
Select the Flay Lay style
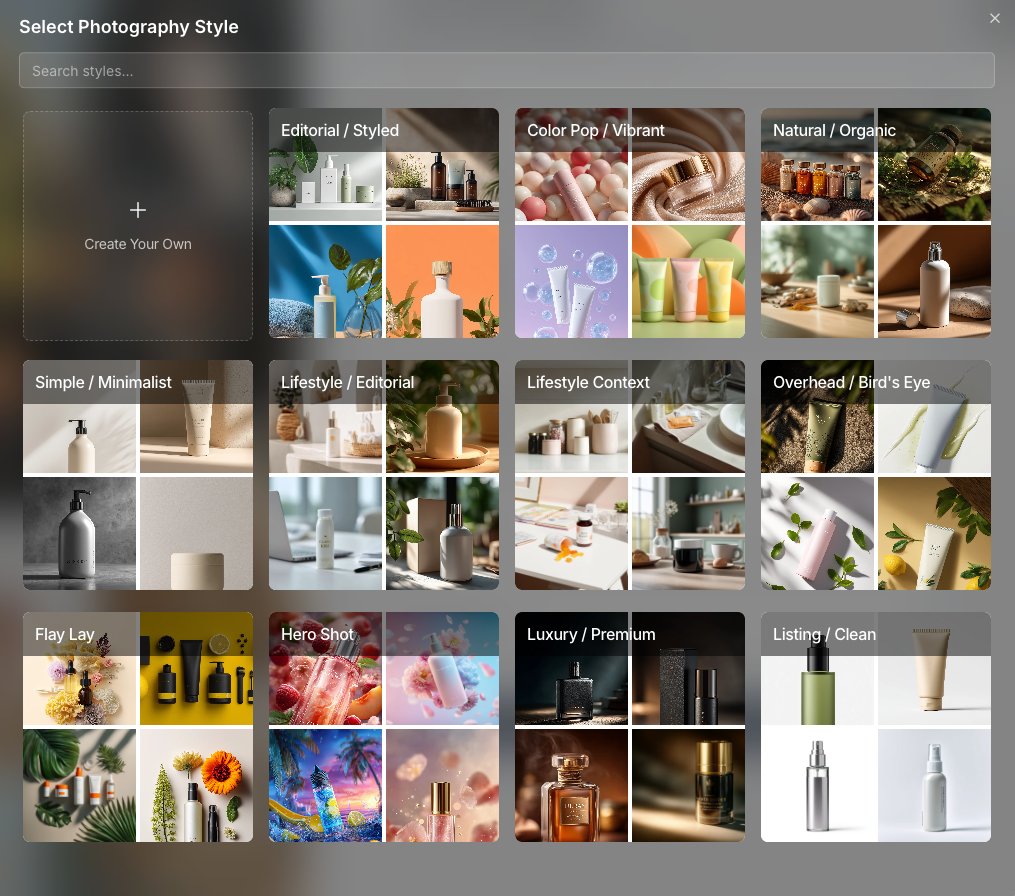(x=137, y=726)
